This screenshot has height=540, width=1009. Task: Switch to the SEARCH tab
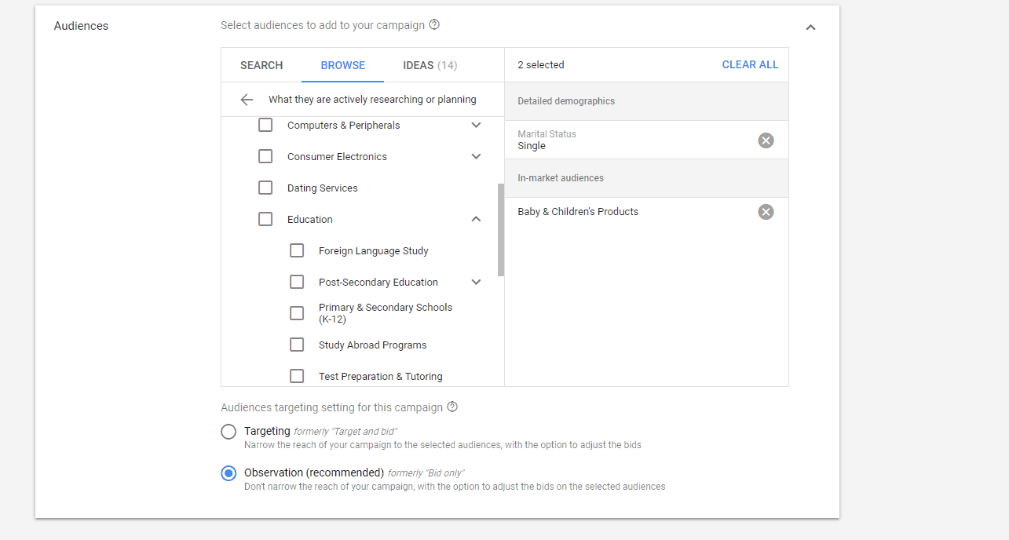[261, 65]
